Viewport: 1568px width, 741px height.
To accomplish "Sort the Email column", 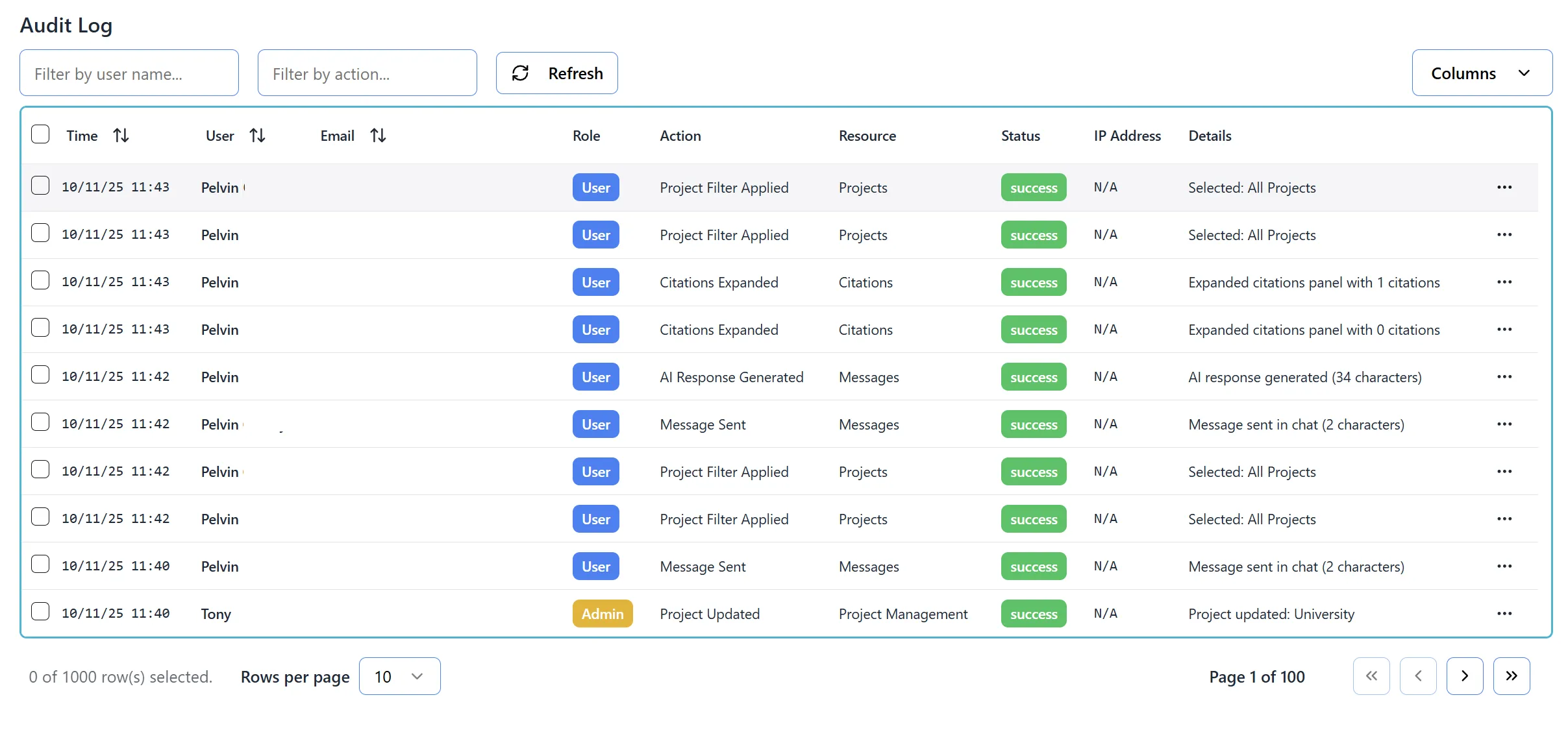I will click(x=378, y=135).
